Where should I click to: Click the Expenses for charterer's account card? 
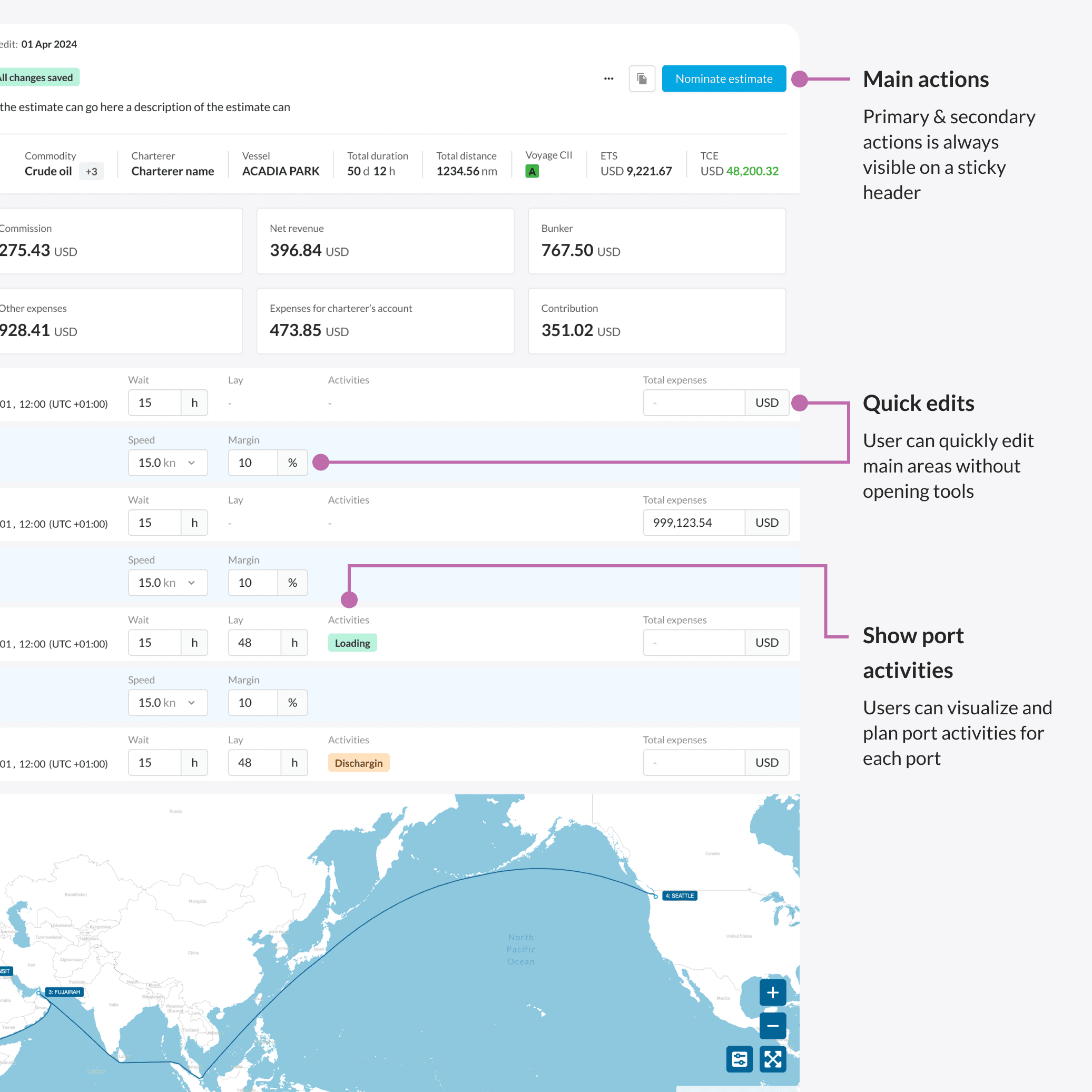[x=386, y=321]
